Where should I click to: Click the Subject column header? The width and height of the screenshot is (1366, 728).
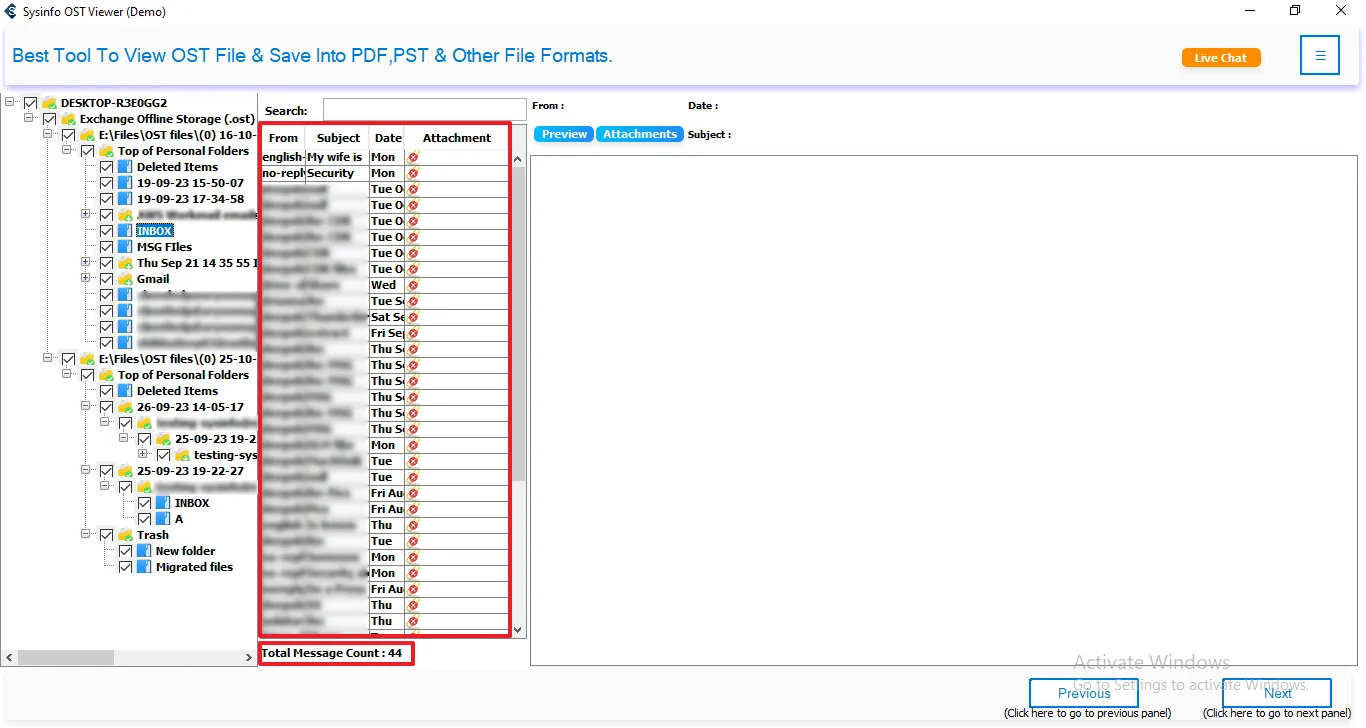coord(338,138)
